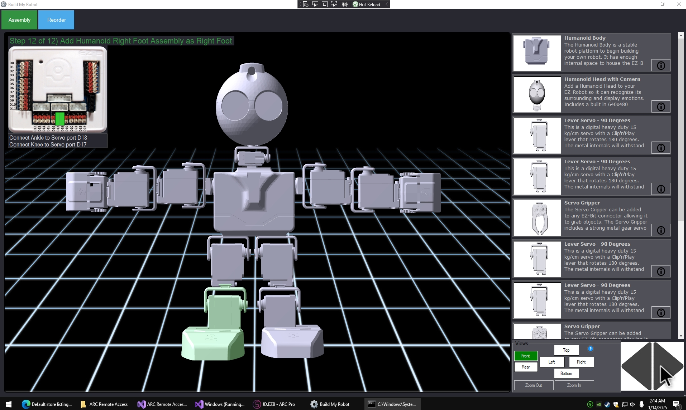Switch to Front view
686x410 pixels.
(526, 356)
